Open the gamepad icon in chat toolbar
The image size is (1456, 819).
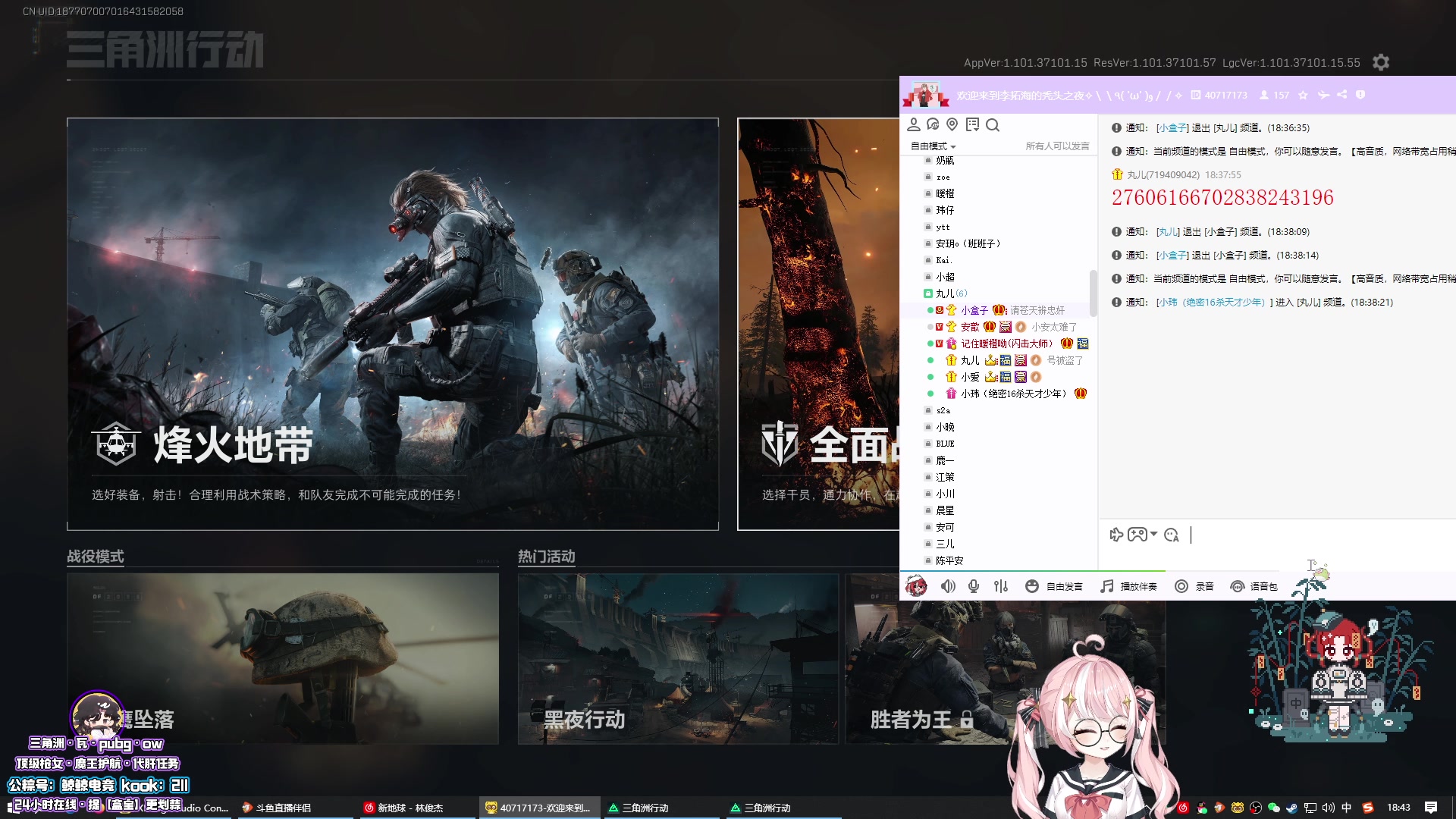pyautogui.click(x=1137, y=535)
